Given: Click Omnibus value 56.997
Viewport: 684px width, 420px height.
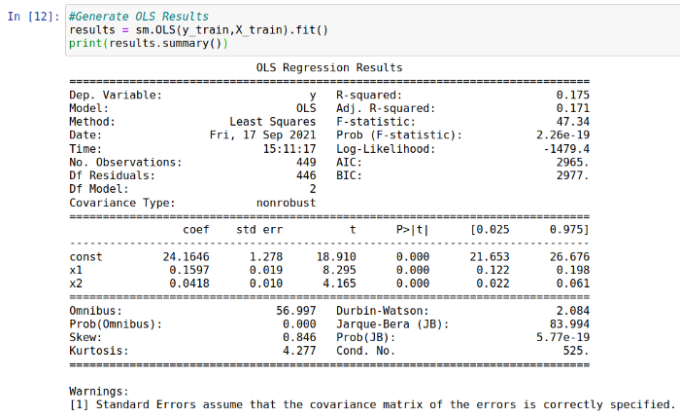Looking at the screenshot, I should 296,311.
